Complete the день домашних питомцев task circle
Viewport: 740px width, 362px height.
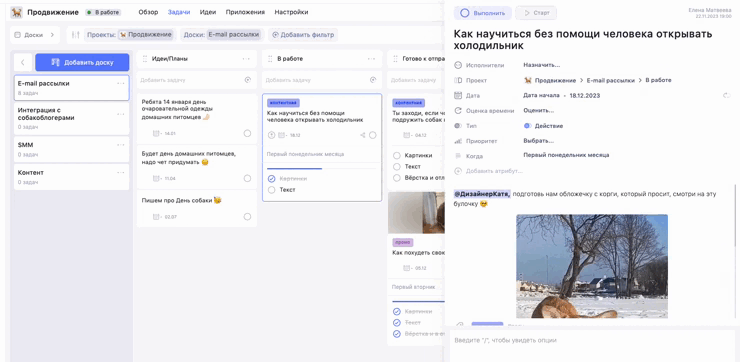[x=247, y=178]
